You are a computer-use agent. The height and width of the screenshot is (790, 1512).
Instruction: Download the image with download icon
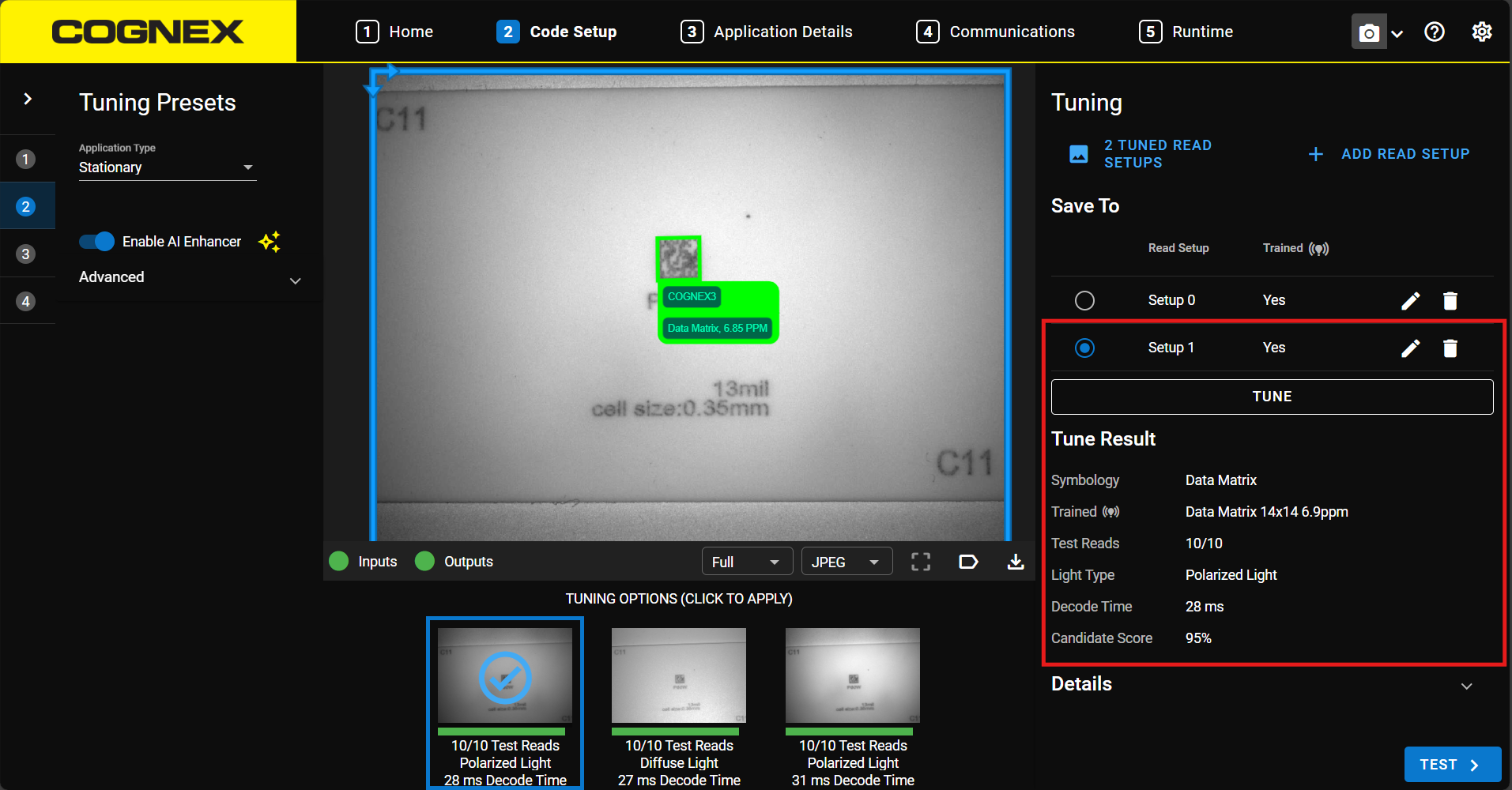(x=1016, y=562)
